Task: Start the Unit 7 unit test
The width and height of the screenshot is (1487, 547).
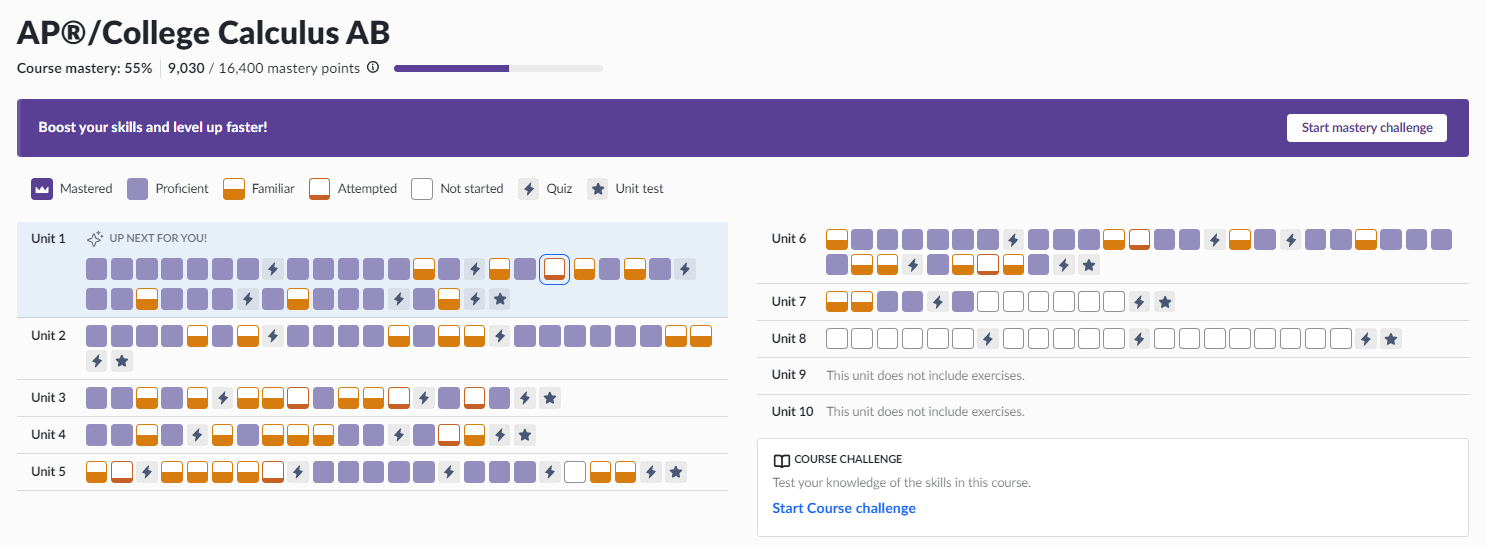Action: [x=1164, y=301]
